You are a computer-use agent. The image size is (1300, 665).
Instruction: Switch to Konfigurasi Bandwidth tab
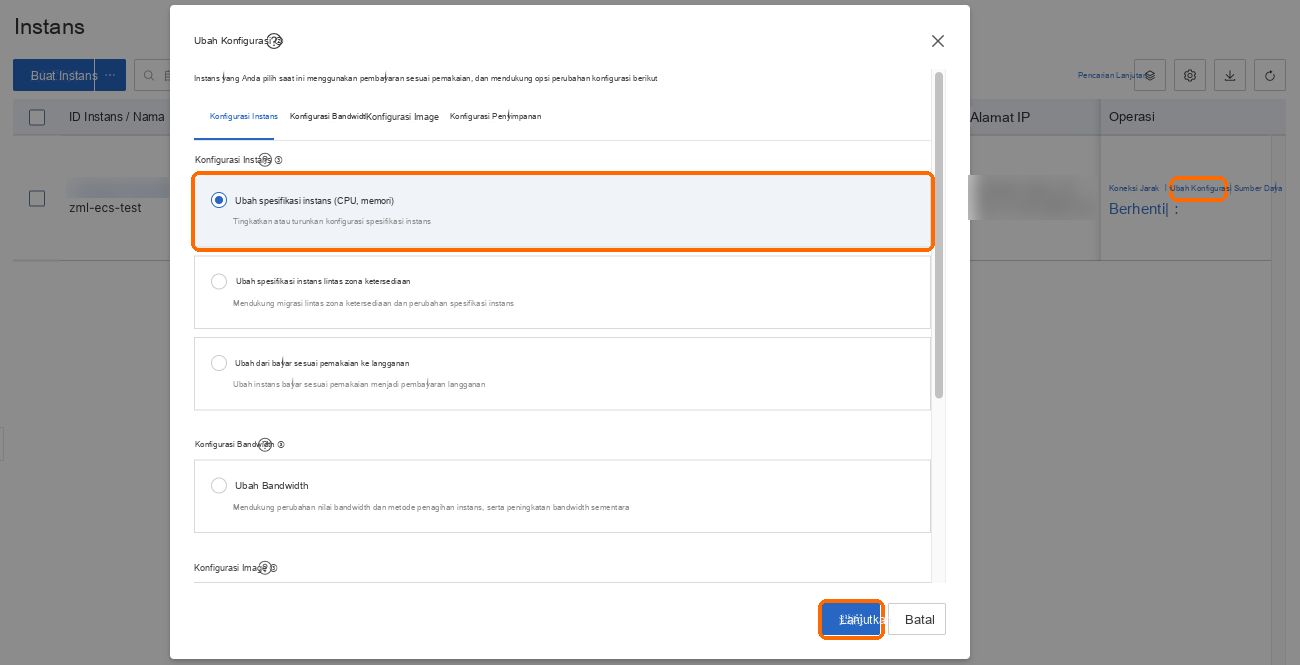(328, 117)
